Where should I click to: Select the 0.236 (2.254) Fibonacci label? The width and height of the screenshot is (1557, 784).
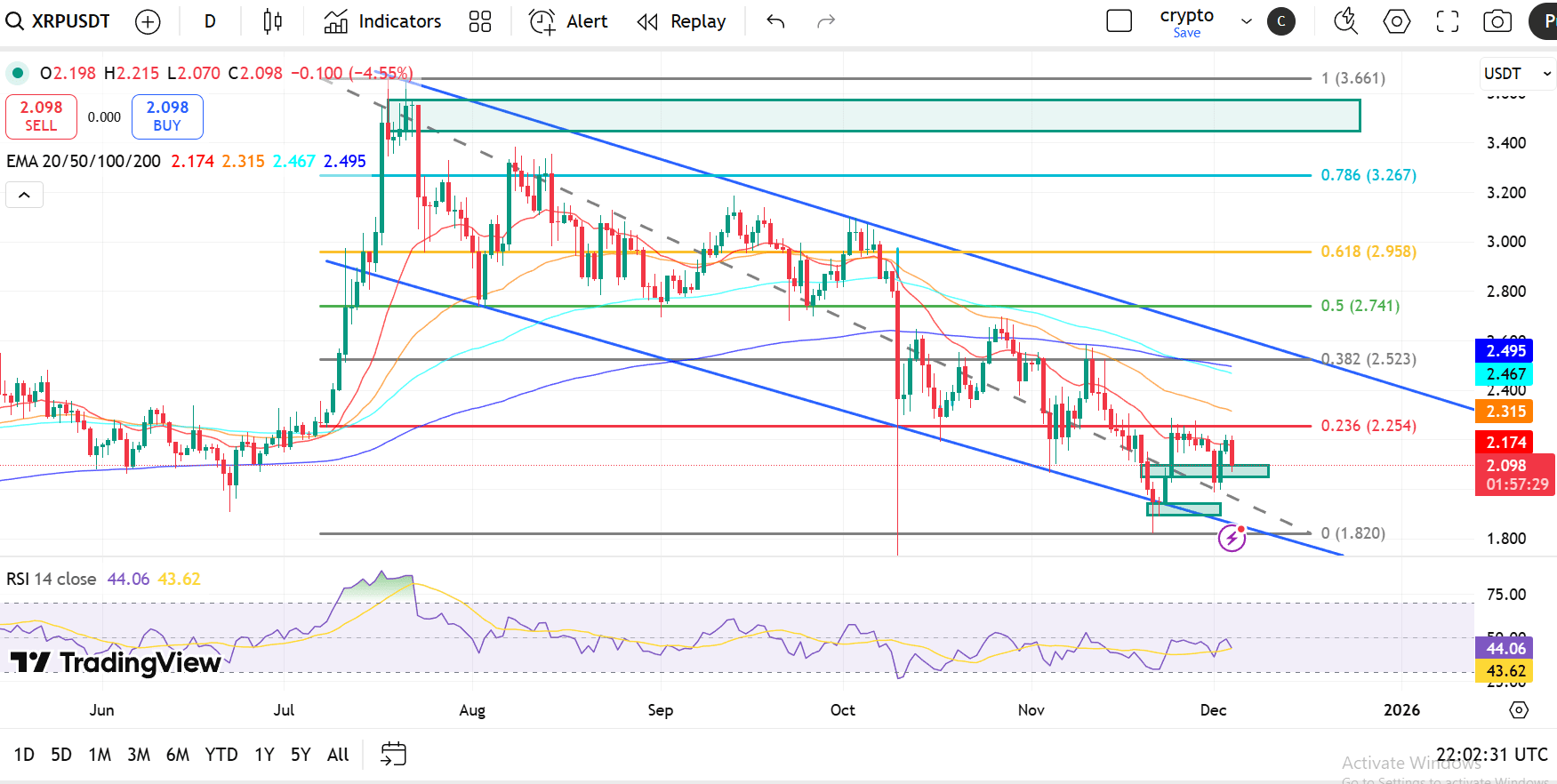pyautogui.click(x=1368, y=426)
